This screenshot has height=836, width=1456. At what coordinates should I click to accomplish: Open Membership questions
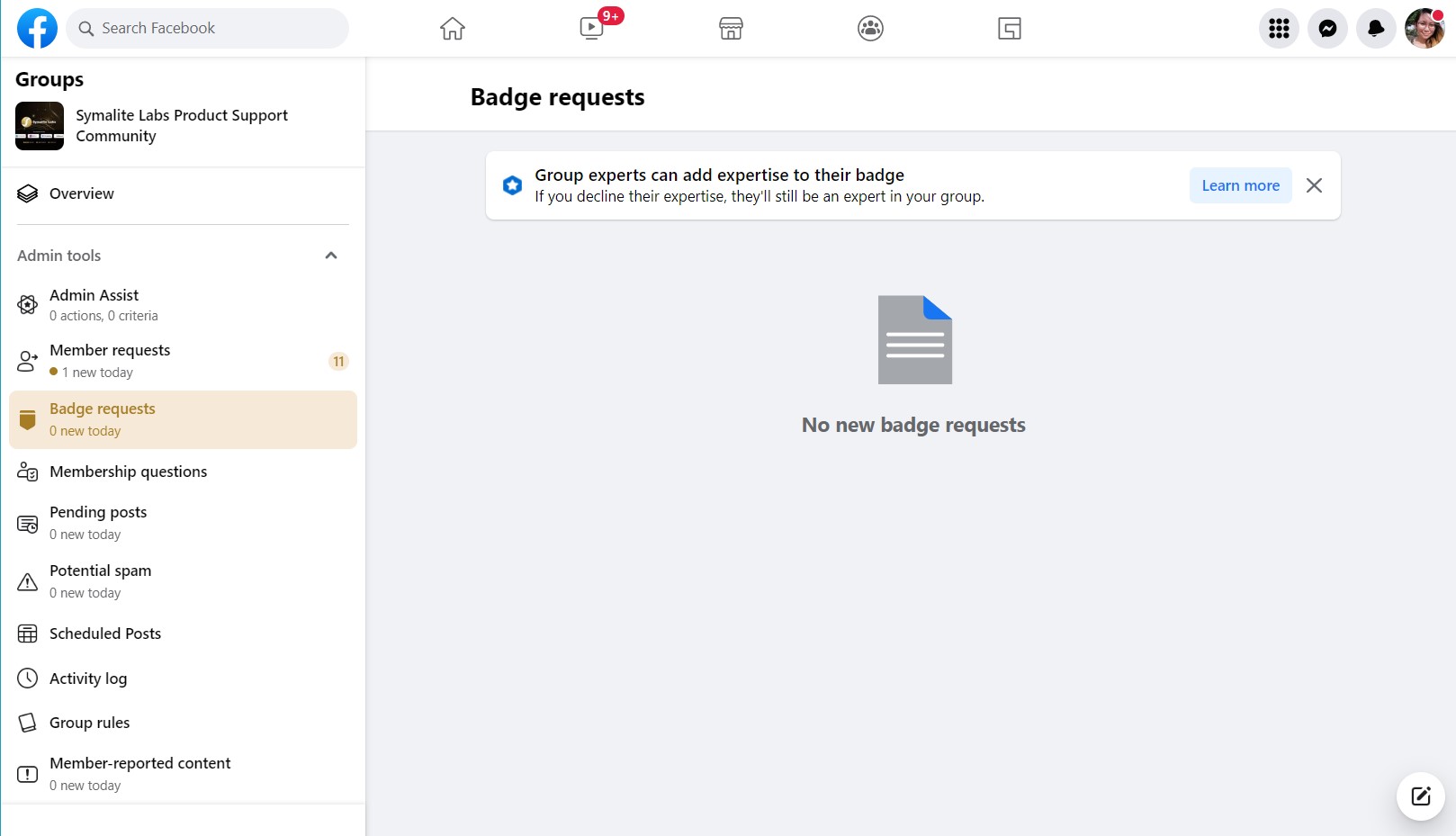pos(128,471)
